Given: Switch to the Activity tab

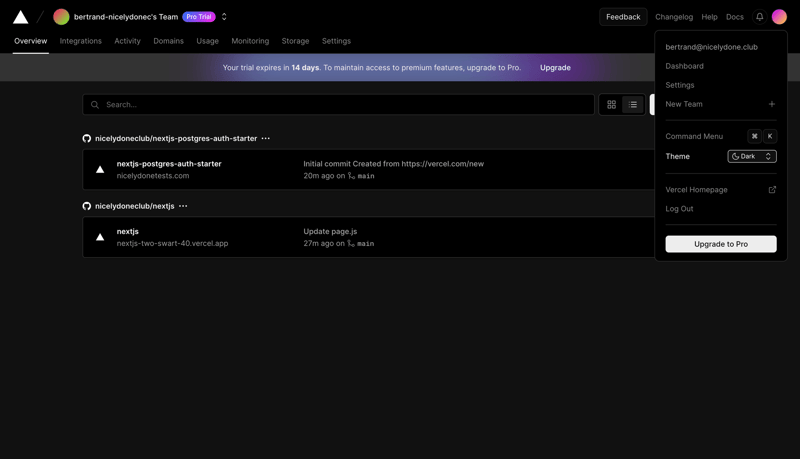Looking at the screenshot, I should (x=128, y=41).
